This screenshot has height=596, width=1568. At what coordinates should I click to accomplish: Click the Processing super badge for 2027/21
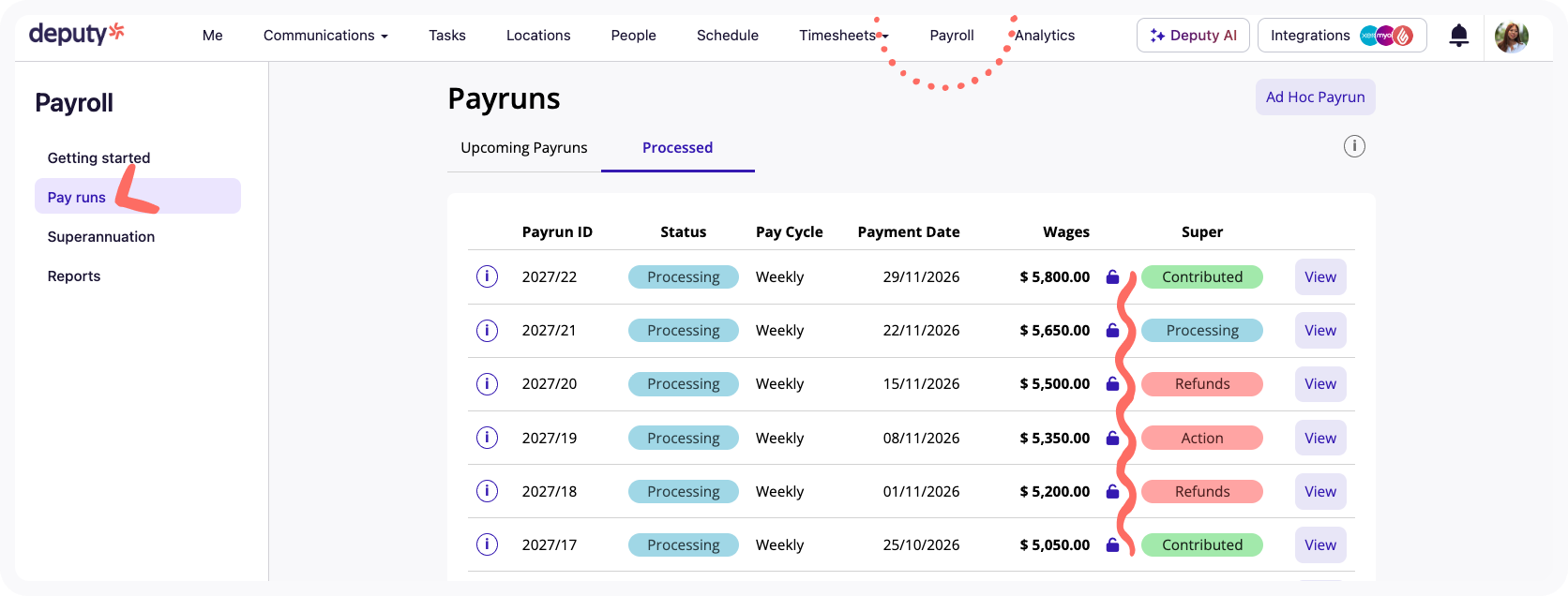(x=1202, y=331)
